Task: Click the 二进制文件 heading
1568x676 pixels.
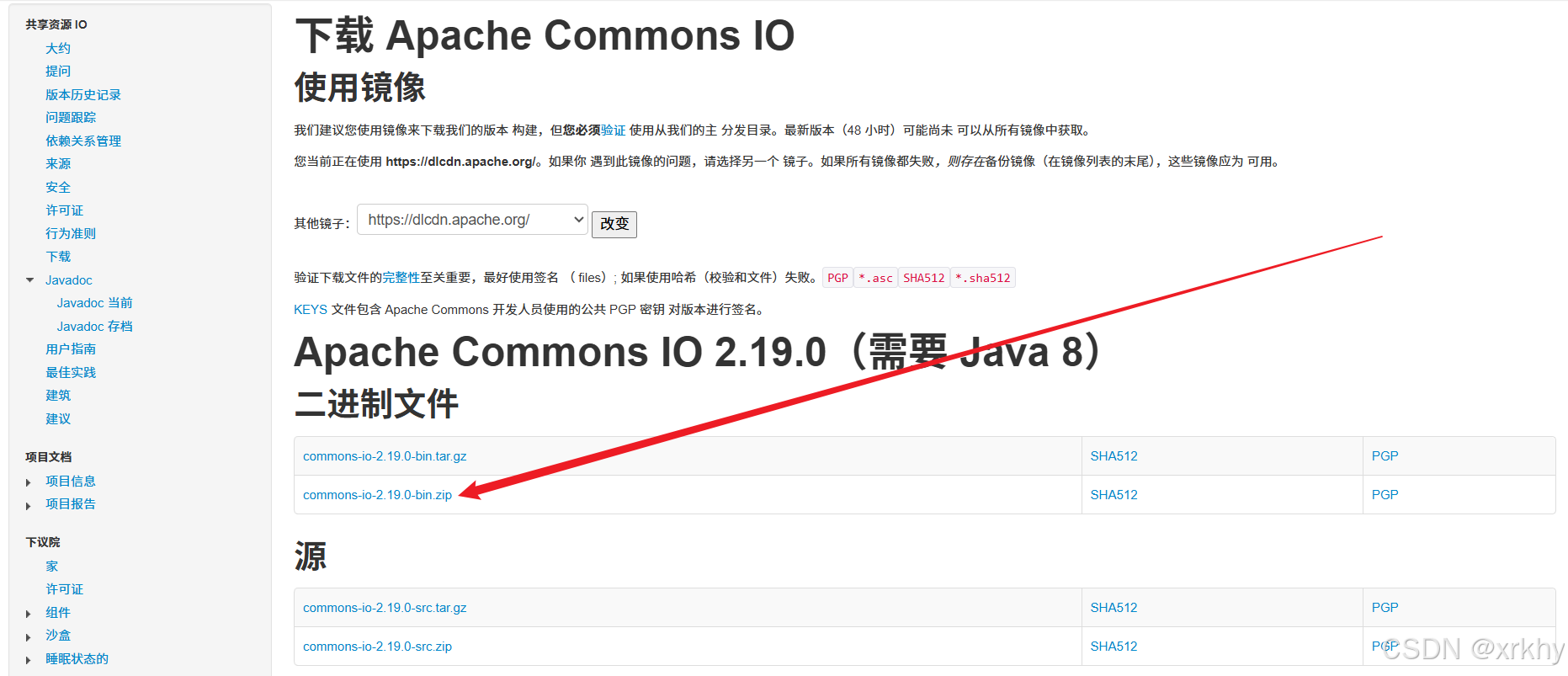Action: [376, 404]
